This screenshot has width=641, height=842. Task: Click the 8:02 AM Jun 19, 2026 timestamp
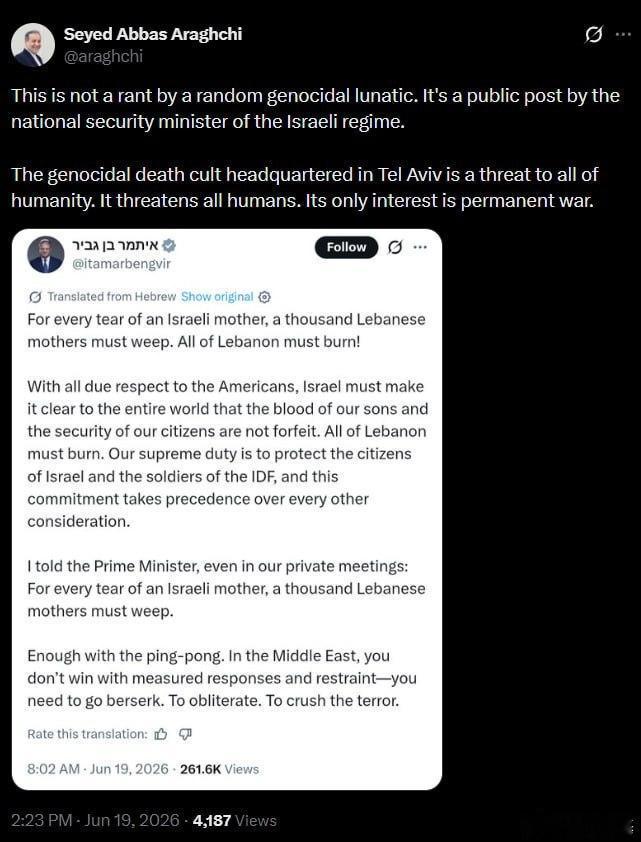[x=98, y=769]
